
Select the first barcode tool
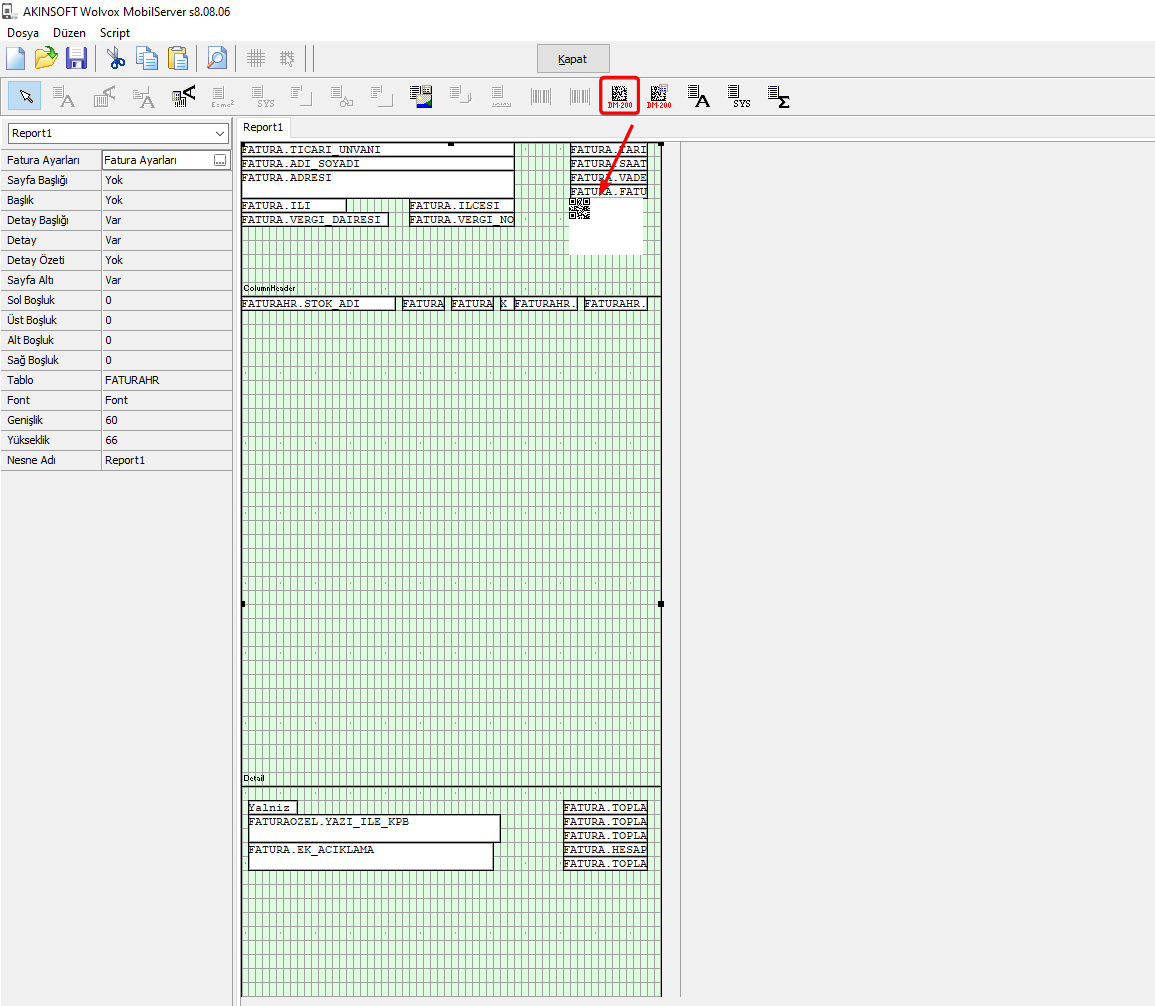click(541, 96)
